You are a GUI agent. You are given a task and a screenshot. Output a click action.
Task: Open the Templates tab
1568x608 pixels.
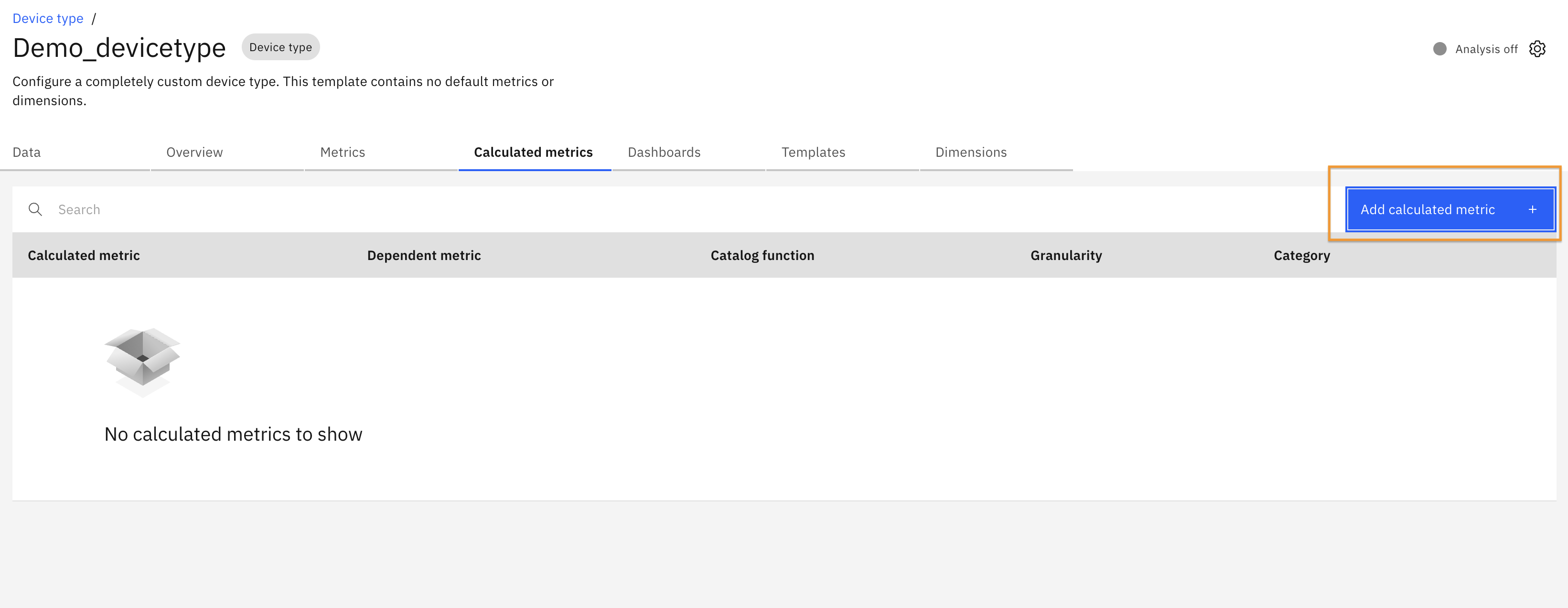[x=842, y=152]
